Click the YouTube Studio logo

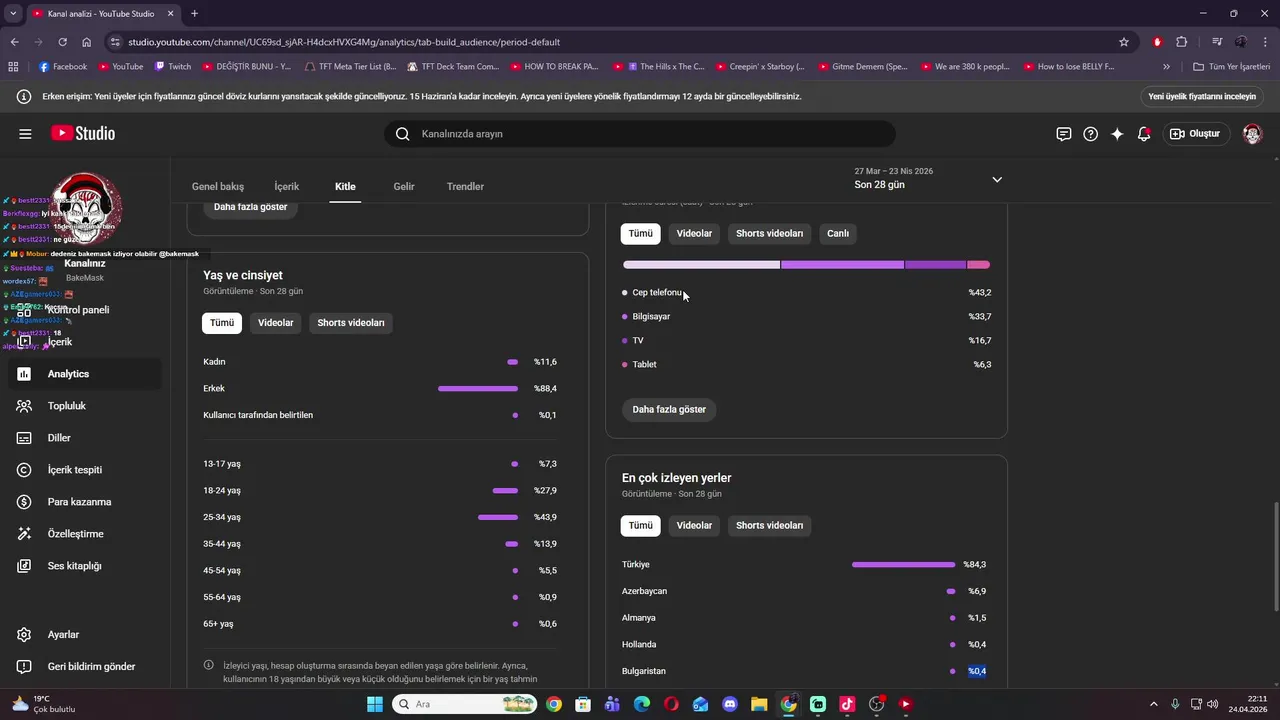pos(83,134)
